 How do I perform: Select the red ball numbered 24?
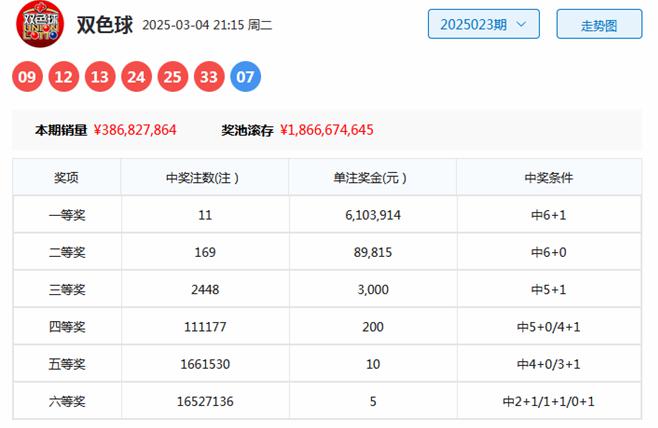pyautogui.click(x=137, y=76)
